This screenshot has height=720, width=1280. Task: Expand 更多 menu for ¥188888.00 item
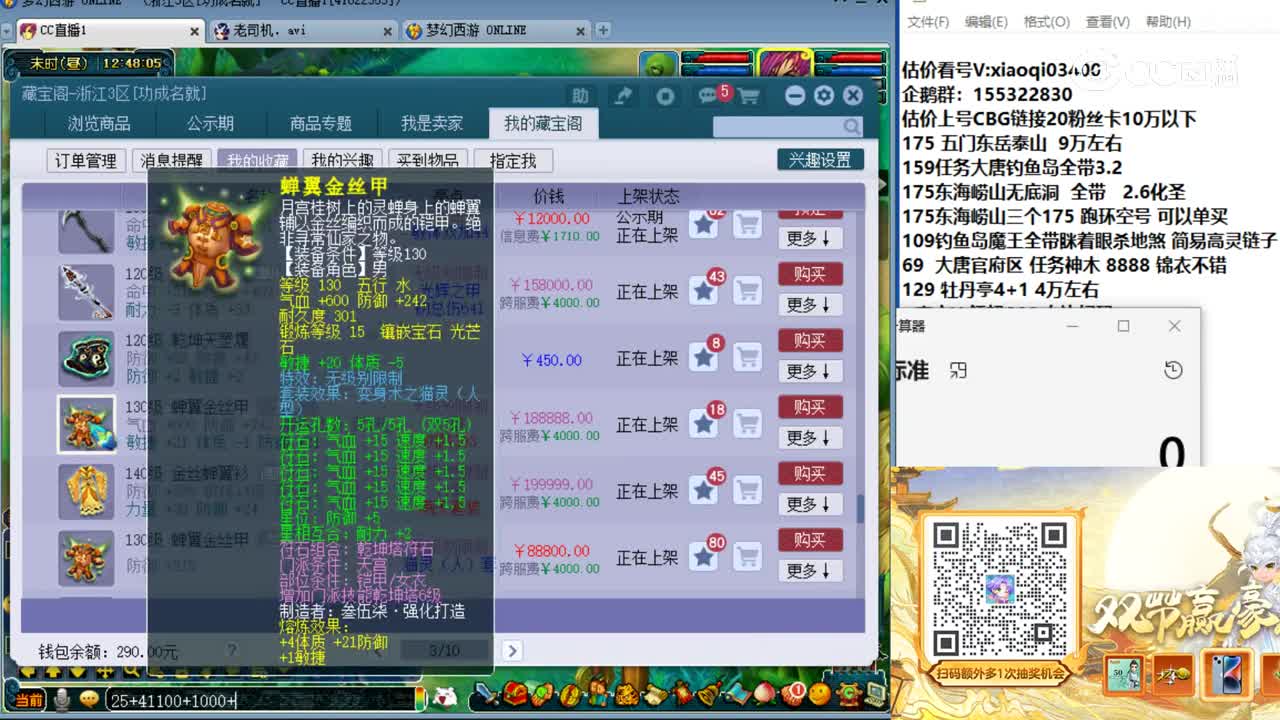point(810,437)
